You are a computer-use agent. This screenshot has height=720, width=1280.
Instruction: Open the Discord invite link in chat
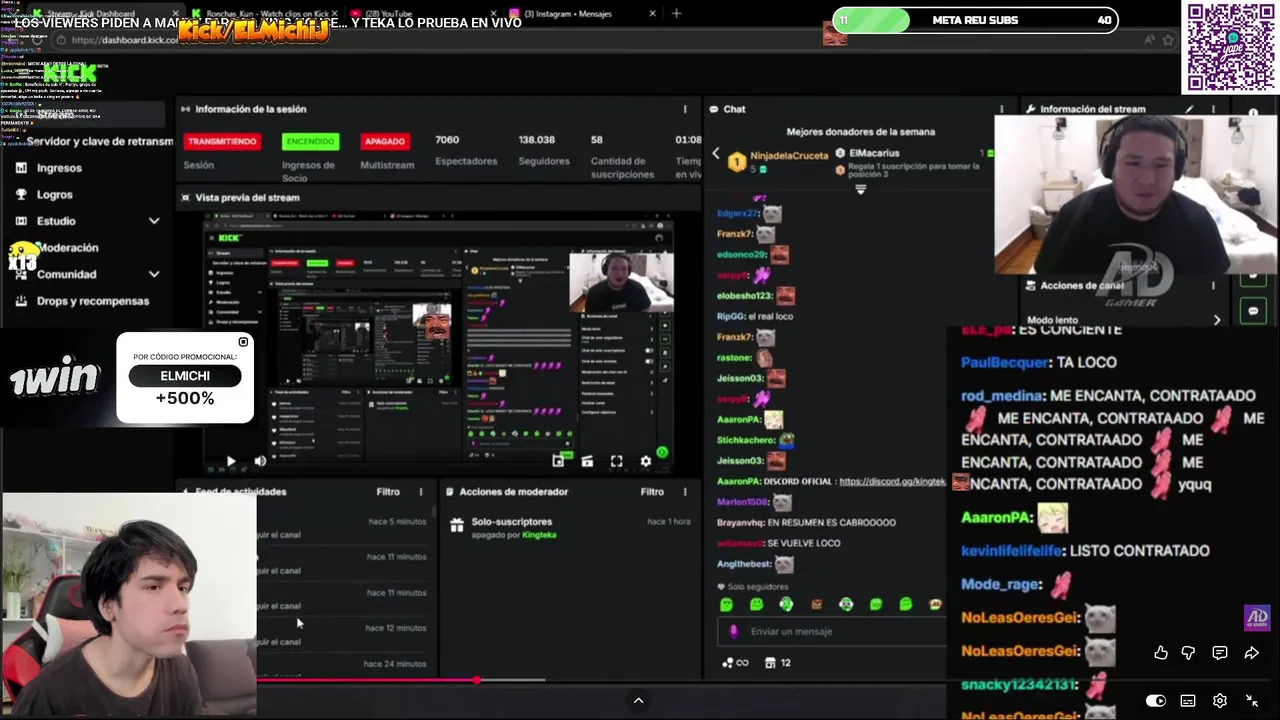pyautogui.click(x=892, y=481)
